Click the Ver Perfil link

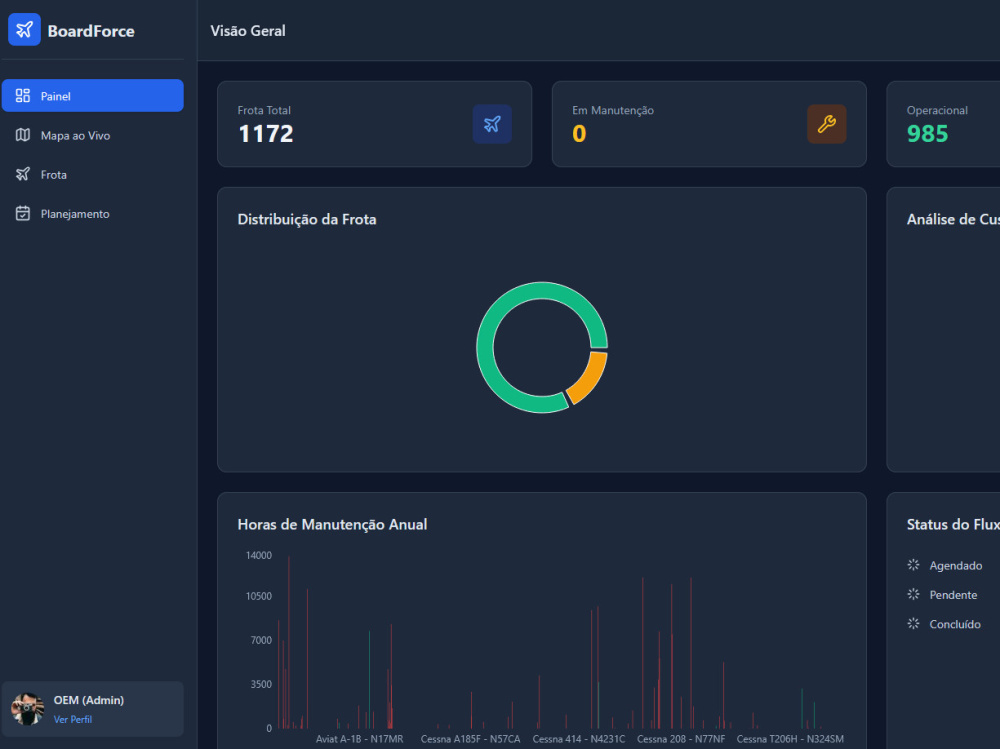pos(73,719)
